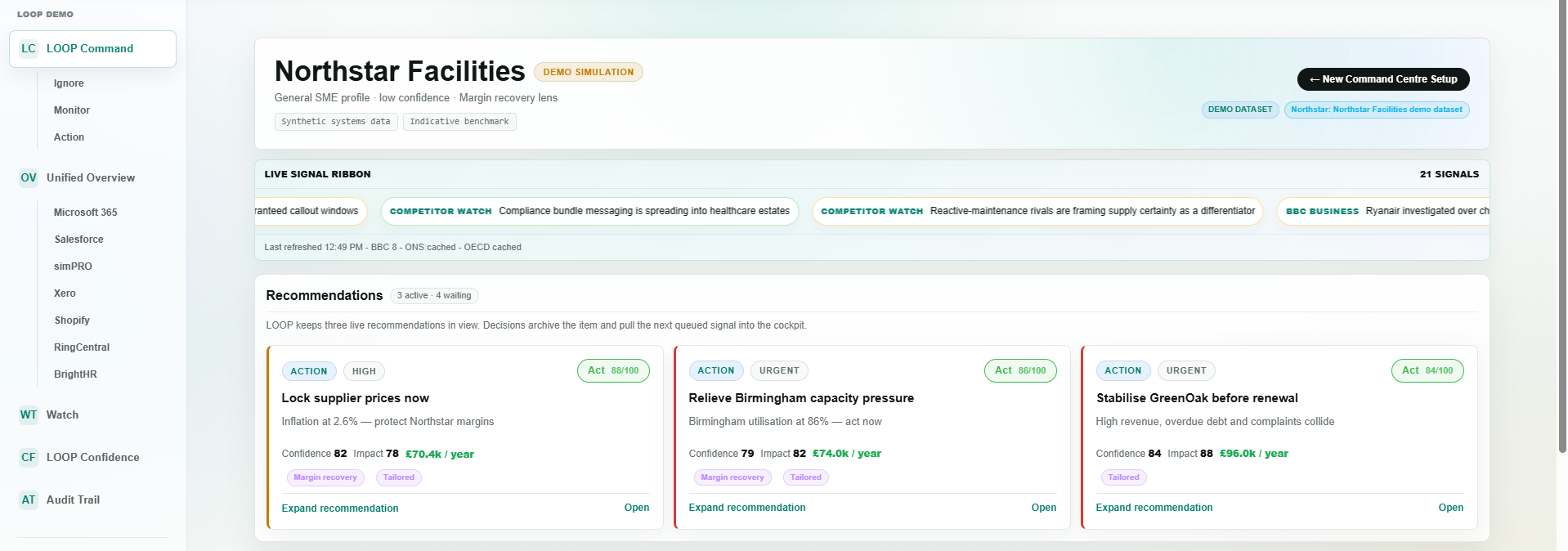Viewport: 1568px width, 551px height.
Task: Open Unified Overview section
Action: (92, 177)
